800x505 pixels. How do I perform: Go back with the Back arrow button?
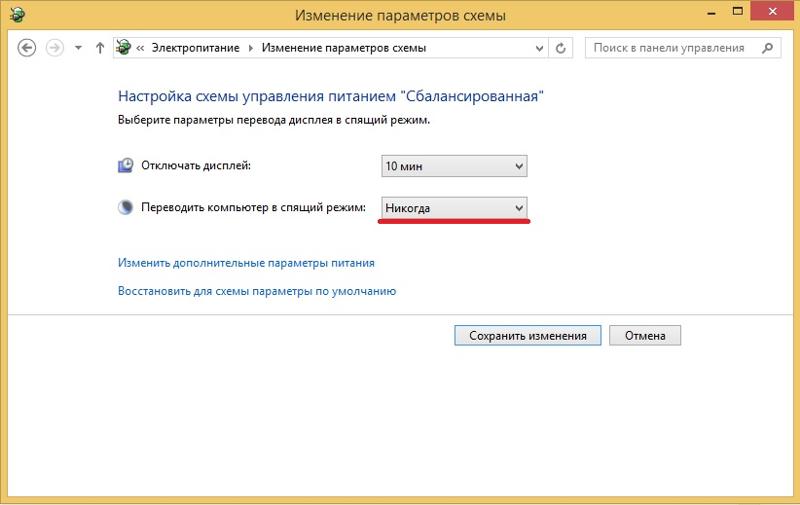pos(27,48)
